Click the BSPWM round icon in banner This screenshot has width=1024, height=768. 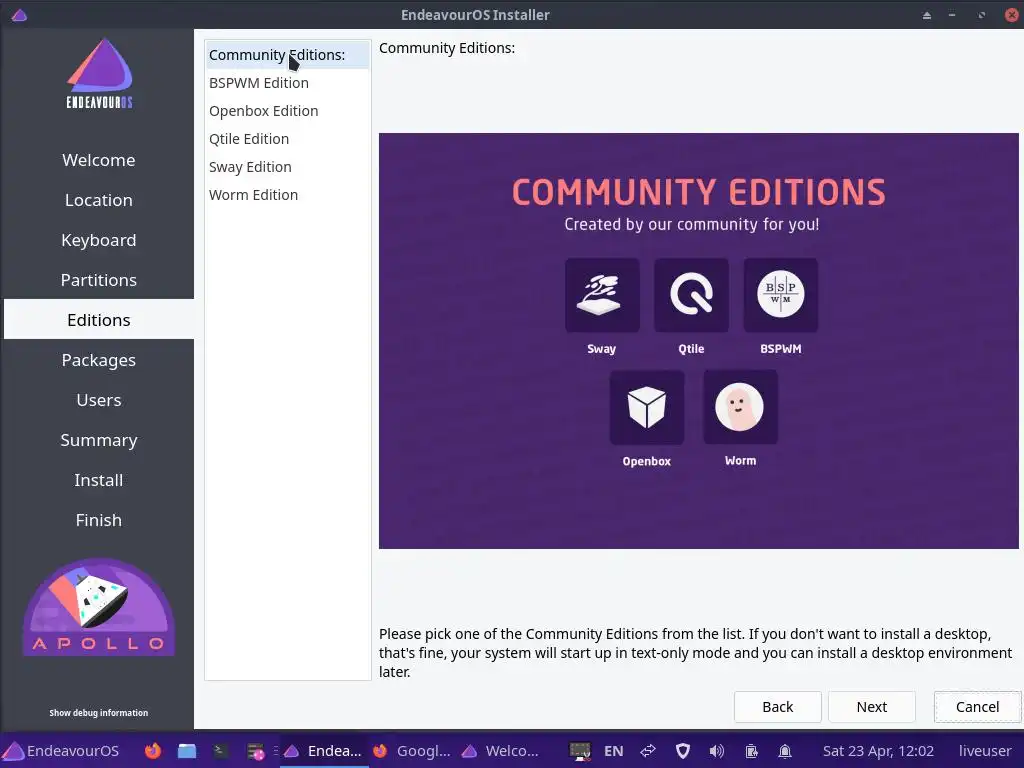coord(780,295)
